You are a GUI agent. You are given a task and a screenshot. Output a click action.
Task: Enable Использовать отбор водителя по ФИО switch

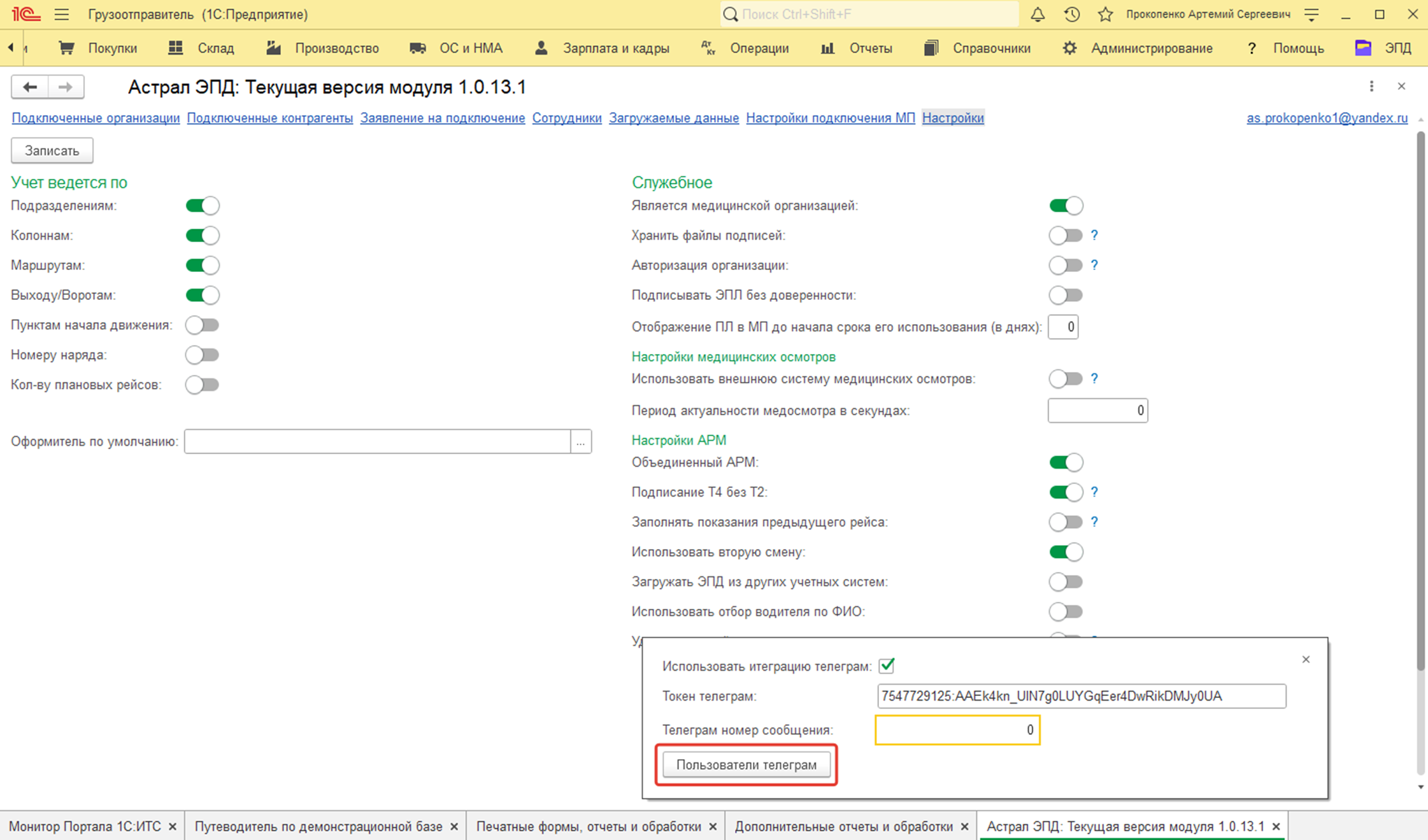(1066, 611)
